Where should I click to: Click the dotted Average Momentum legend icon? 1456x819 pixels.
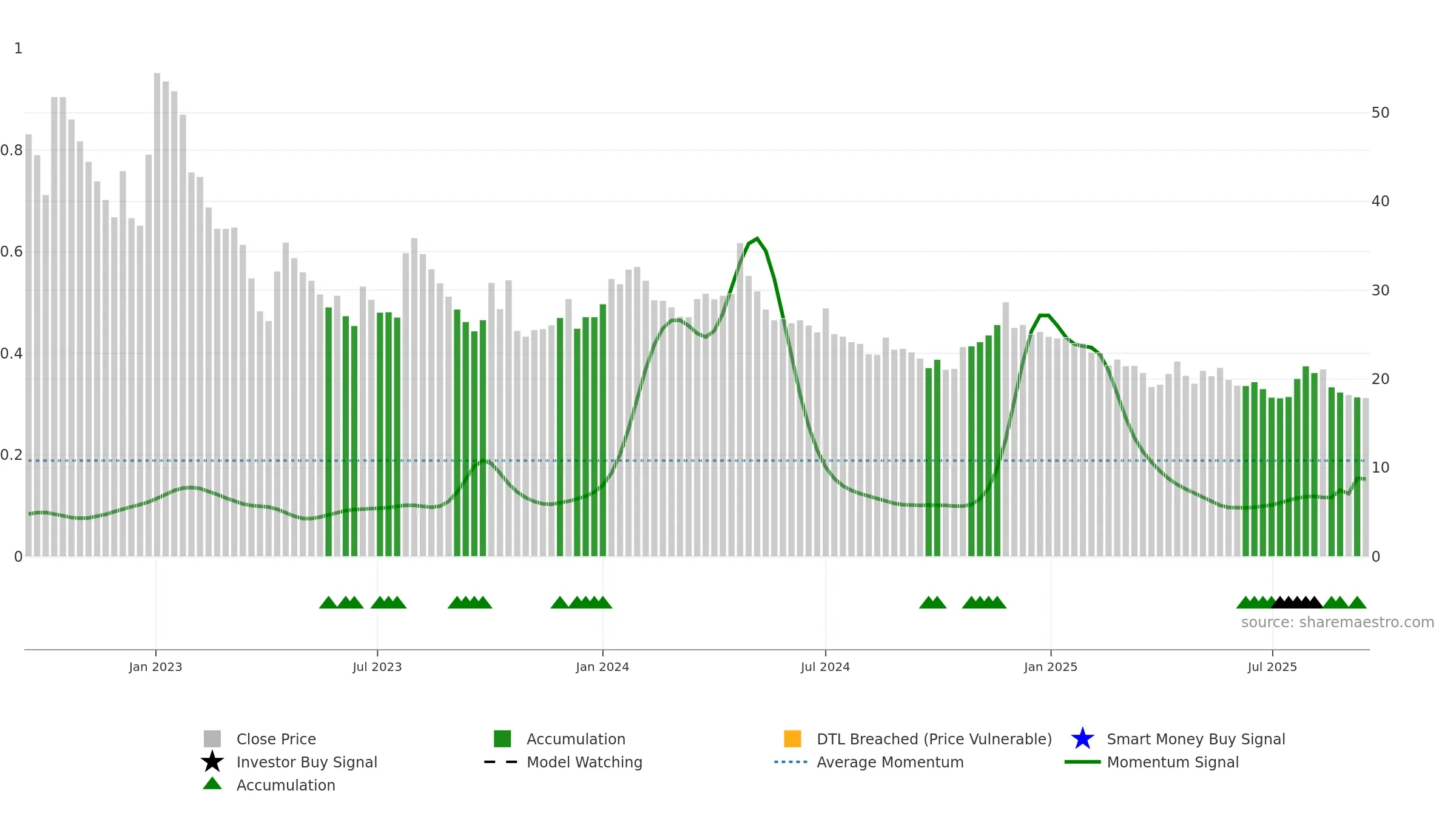791,762
